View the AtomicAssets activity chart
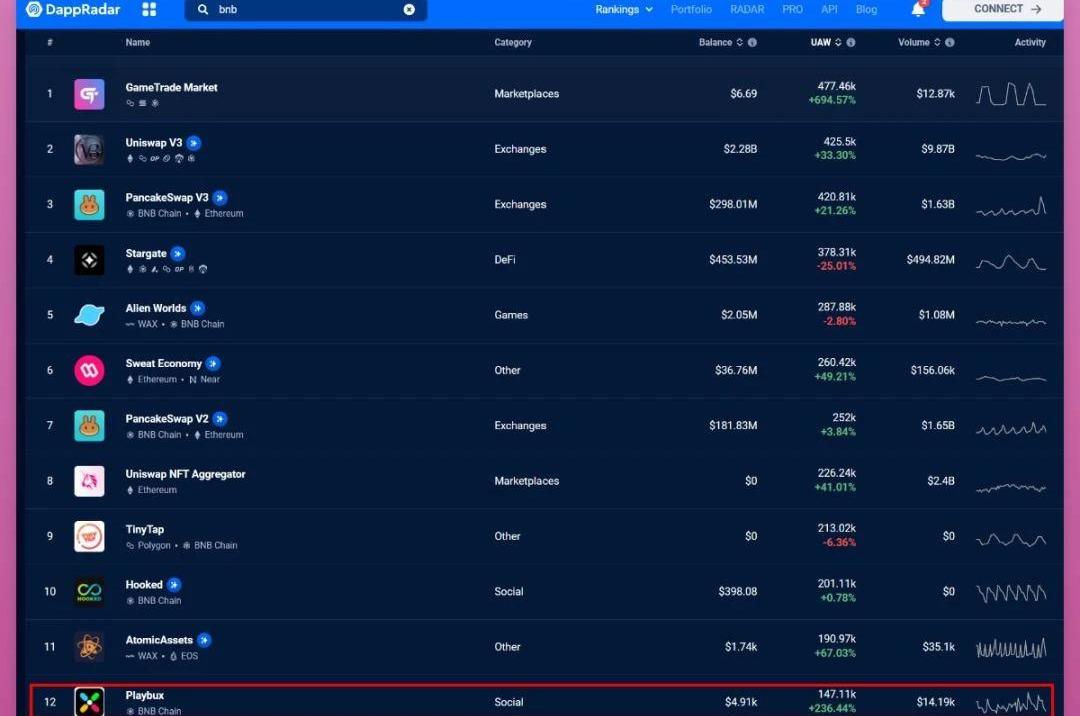Screen dimensions: 1080x716 tap(1011, 648)
